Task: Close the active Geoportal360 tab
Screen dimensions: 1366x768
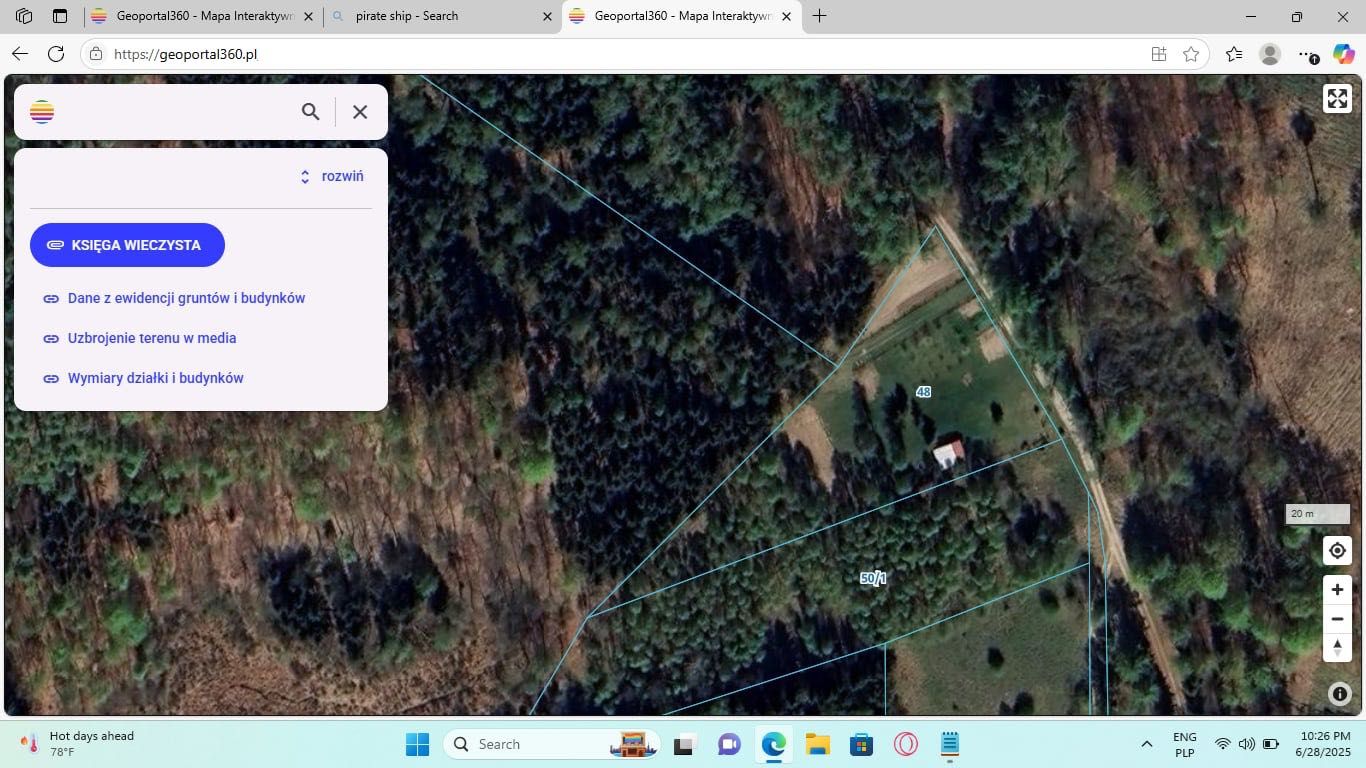Action: [786, 16]
